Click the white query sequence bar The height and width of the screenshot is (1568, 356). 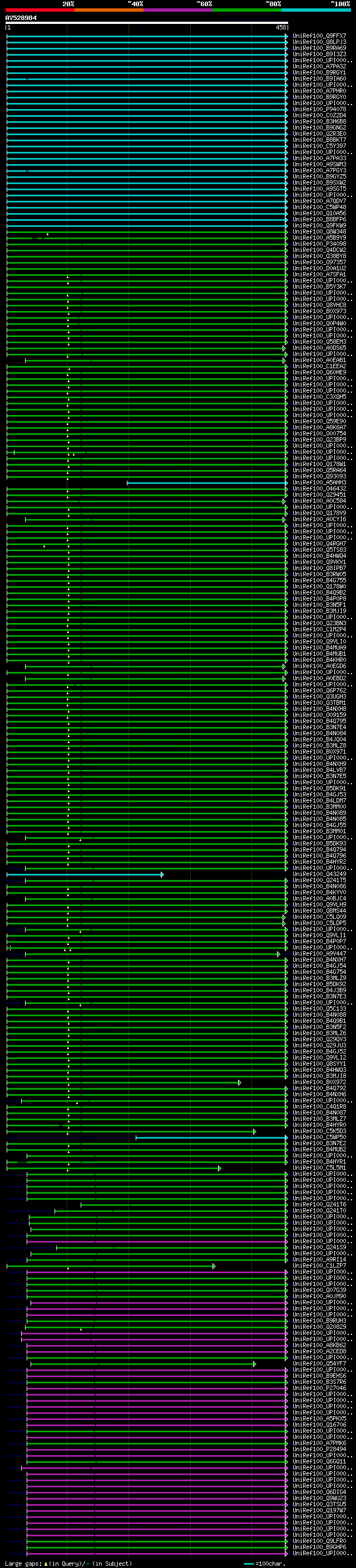tap(147, 23)
